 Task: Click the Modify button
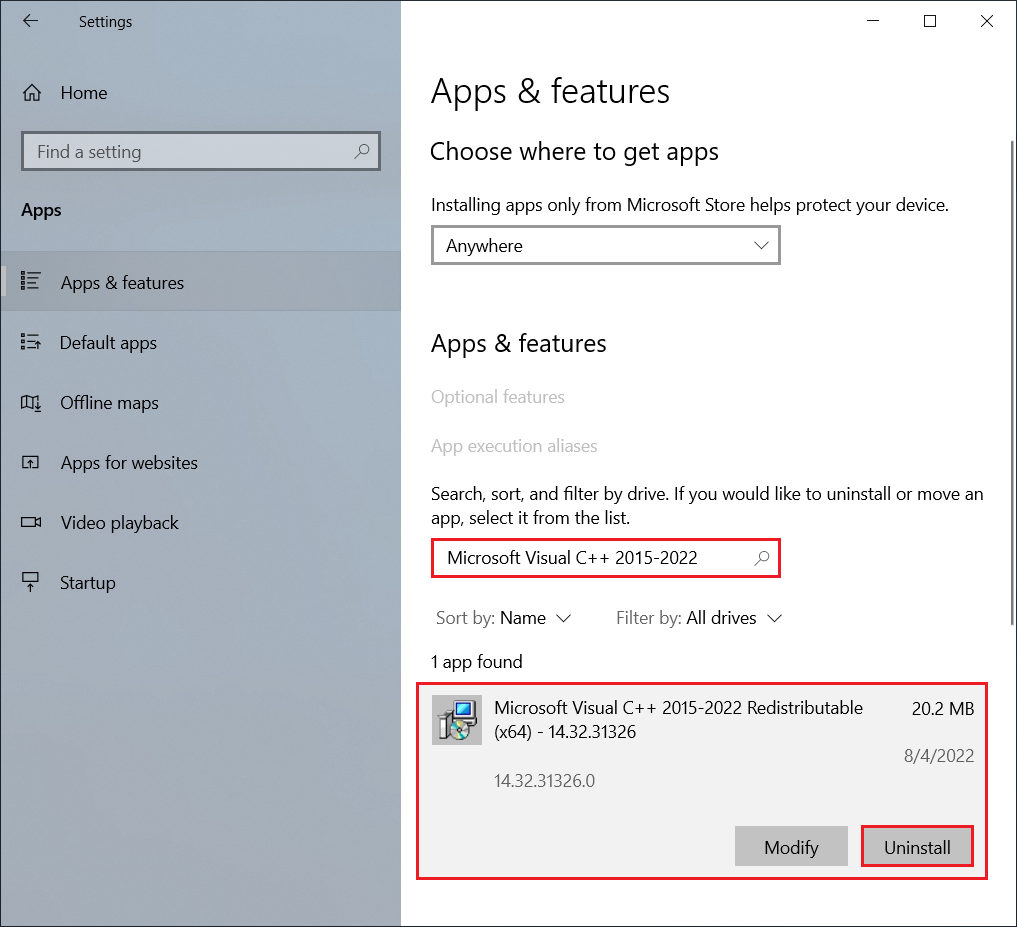point(791,847)
